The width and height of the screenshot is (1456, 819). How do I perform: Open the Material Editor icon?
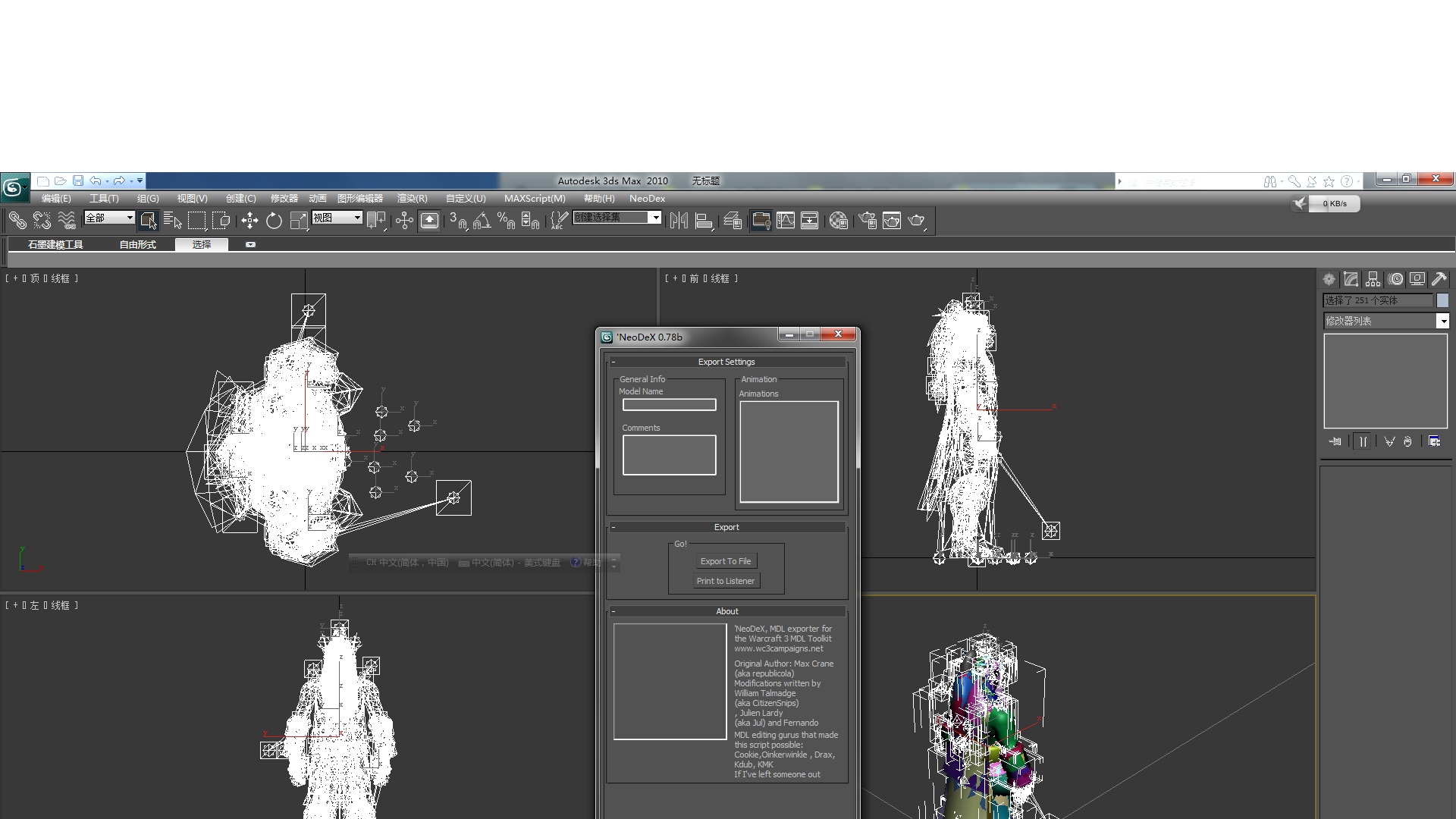838,221
